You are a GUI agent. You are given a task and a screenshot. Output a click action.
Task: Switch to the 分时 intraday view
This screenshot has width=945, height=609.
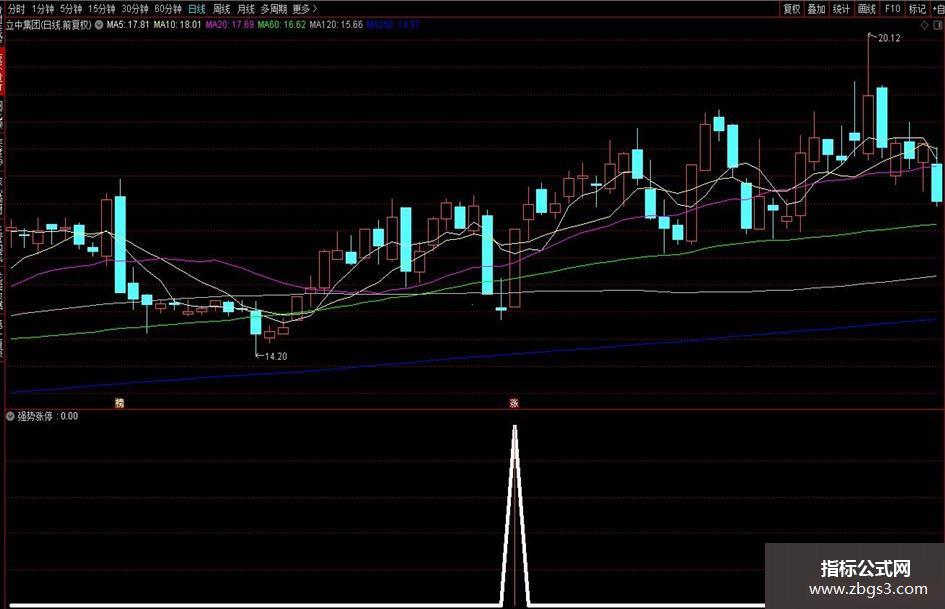click(16, 9)
